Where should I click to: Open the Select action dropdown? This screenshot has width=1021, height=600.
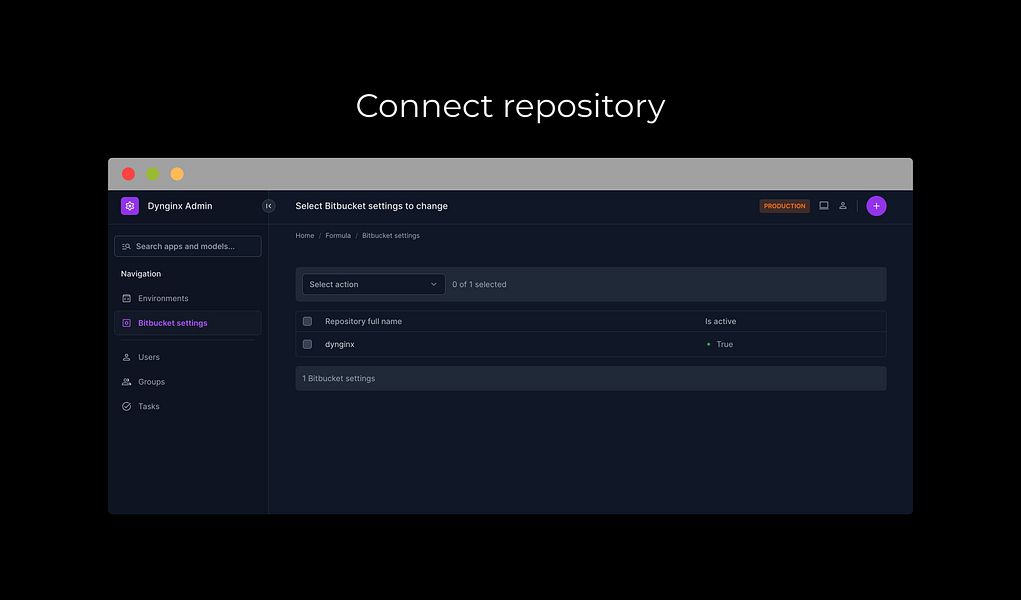[374, 284]
